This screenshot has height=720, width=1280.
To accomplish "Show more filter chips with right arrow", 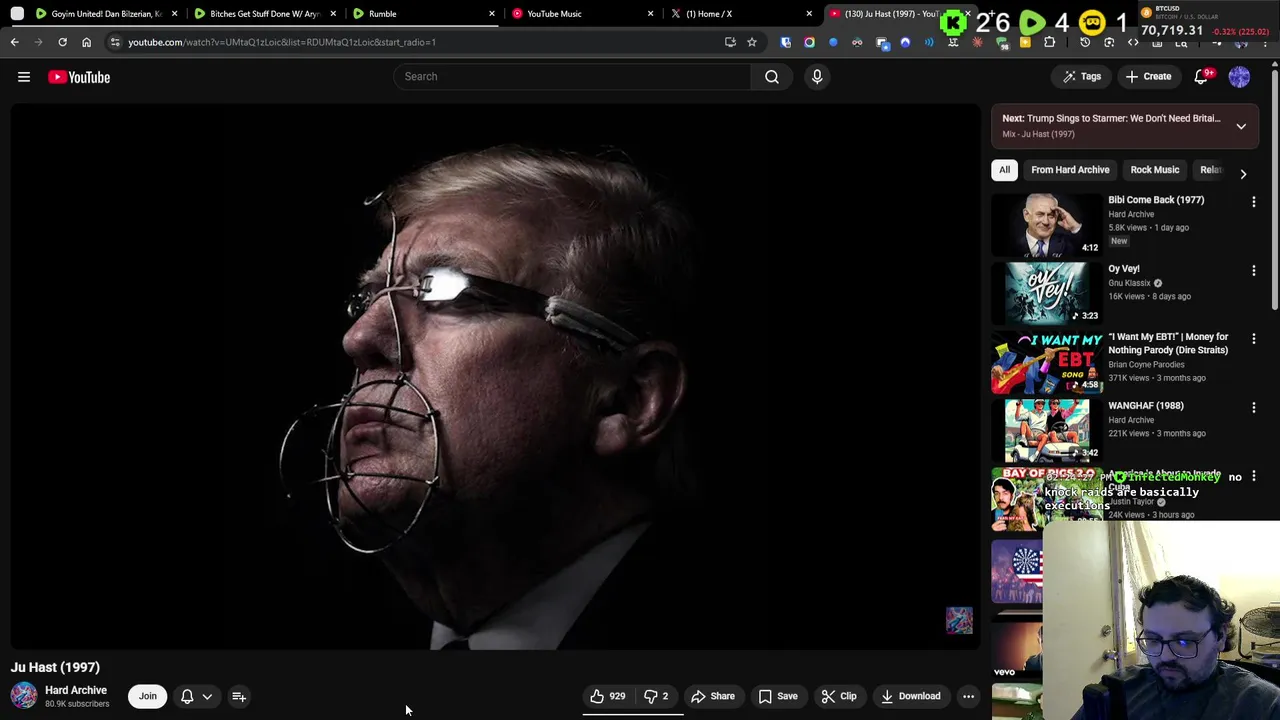I will tap(1243, 173).
